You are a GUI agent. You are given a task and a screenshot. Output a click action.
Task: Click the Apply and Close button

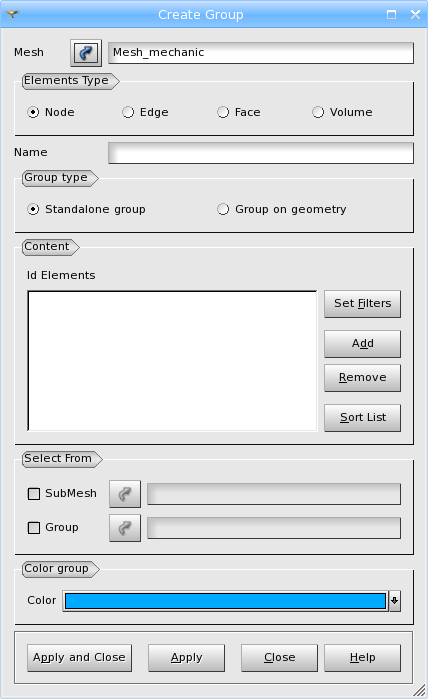tap(79, 658)
